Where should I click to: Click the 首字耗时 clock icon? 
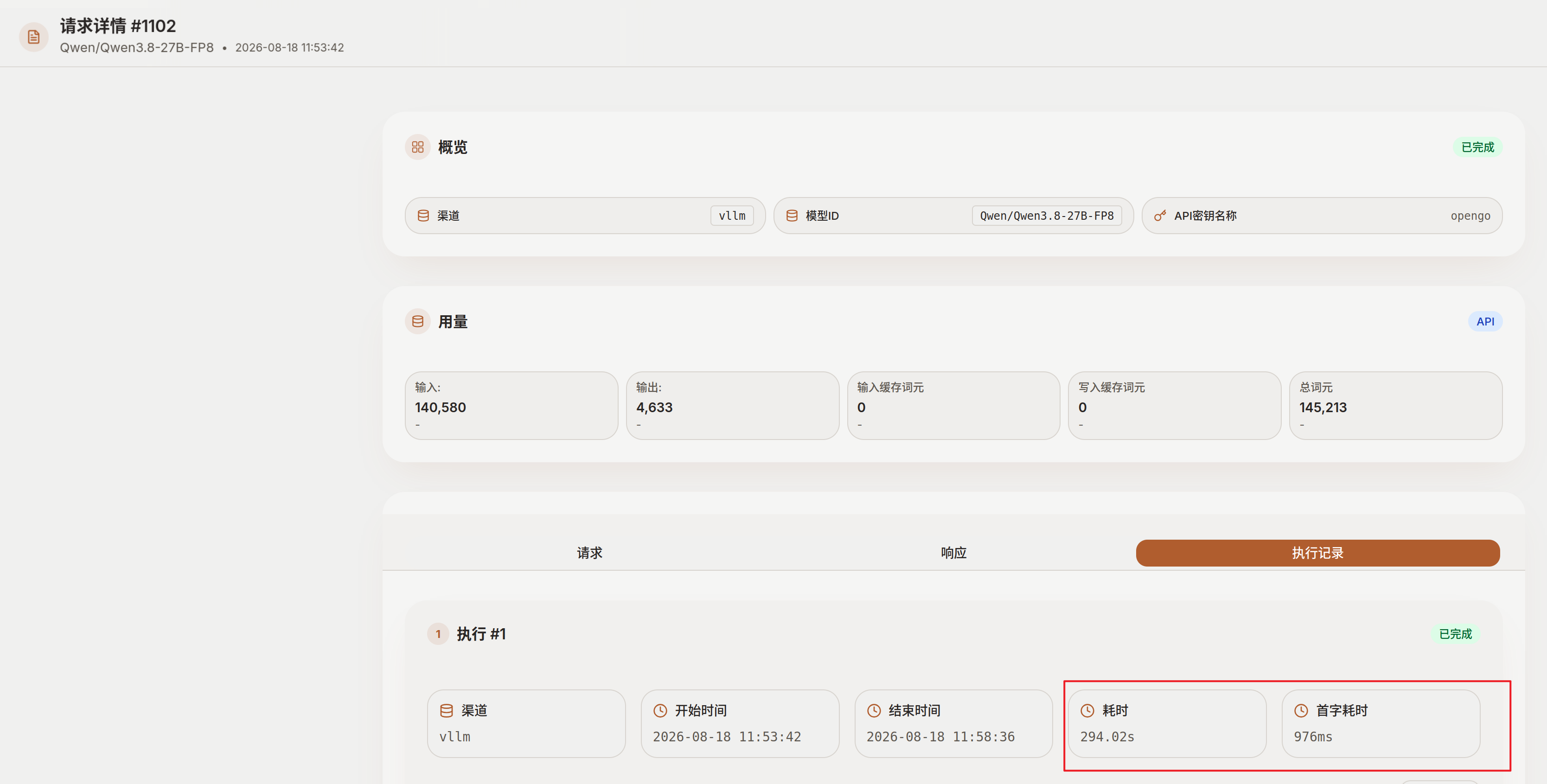coord(1301,711)
